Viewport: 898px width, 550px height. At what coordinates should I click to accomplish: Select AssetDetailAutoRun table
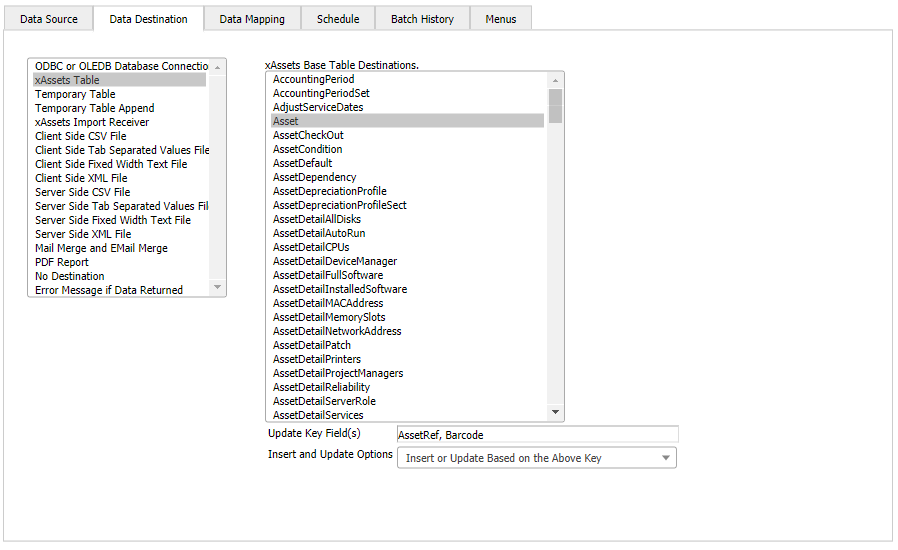click(x=407, y=234)
